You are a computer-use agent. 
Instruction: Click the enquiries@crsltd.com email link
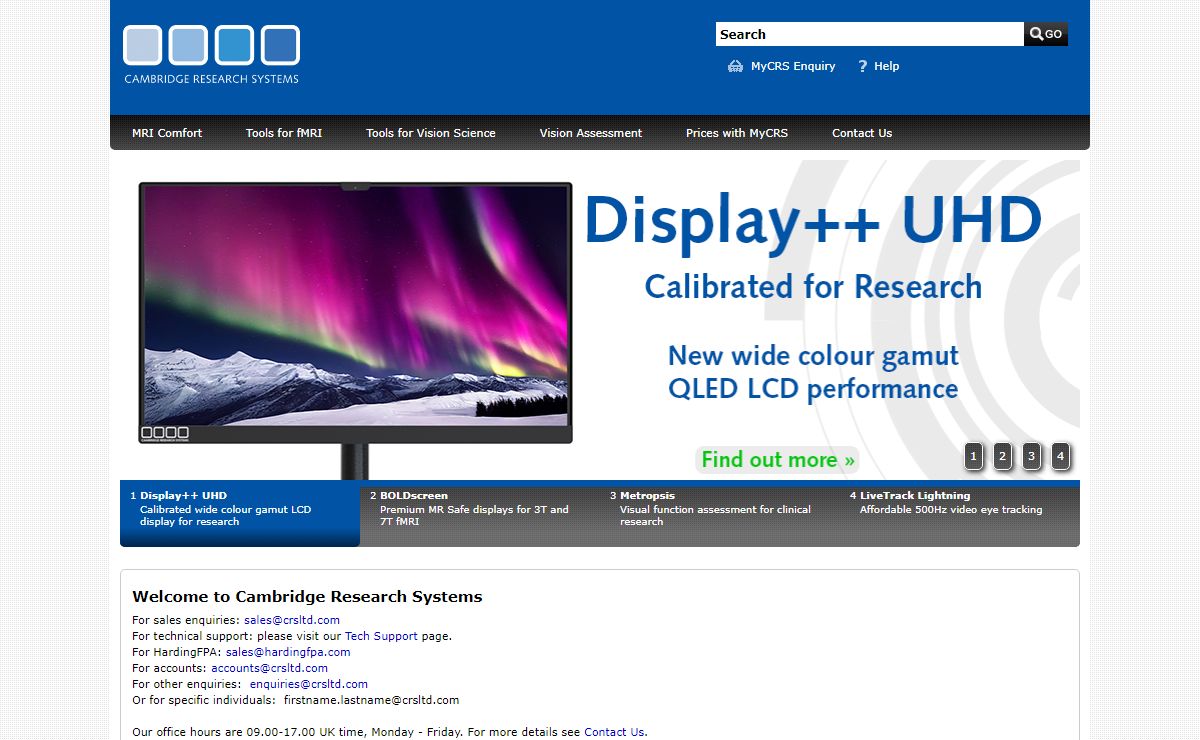309,684
